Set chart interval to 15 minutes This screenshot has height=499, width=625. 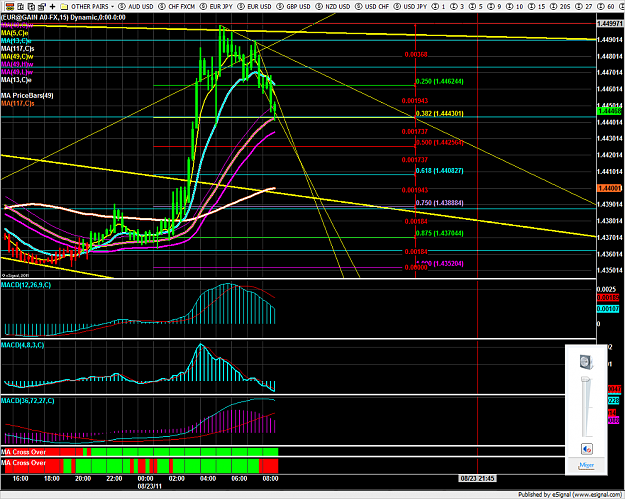[x=537, y=6]
